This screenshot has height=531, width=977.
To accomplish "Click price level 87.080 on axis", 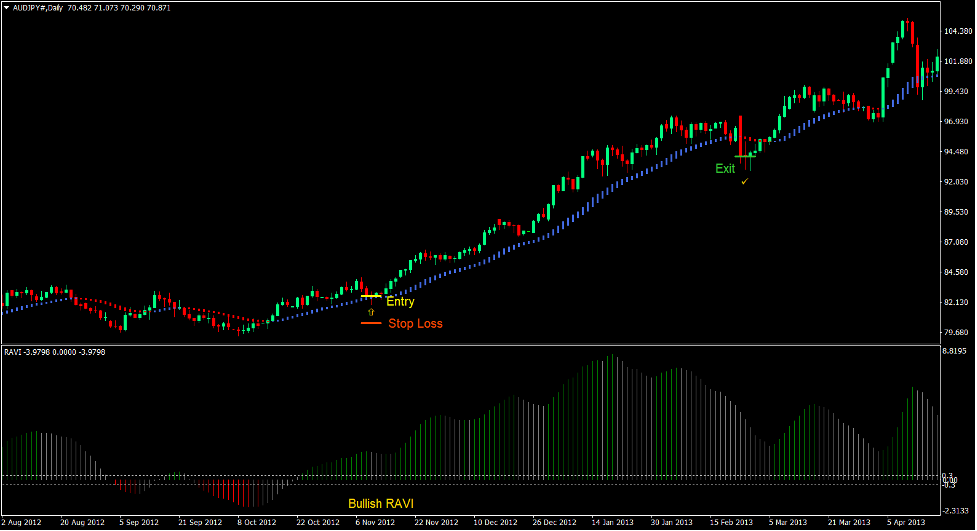I will pyautogui.click(x=958, y=242).
